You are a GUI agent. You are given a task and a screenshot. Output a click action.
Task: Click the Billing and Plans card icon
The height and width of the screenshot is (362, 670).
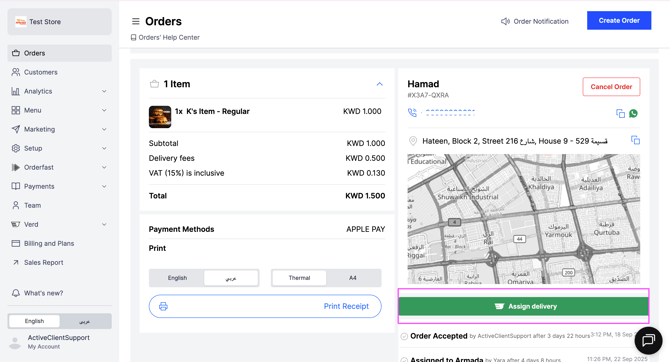[16, 243]
